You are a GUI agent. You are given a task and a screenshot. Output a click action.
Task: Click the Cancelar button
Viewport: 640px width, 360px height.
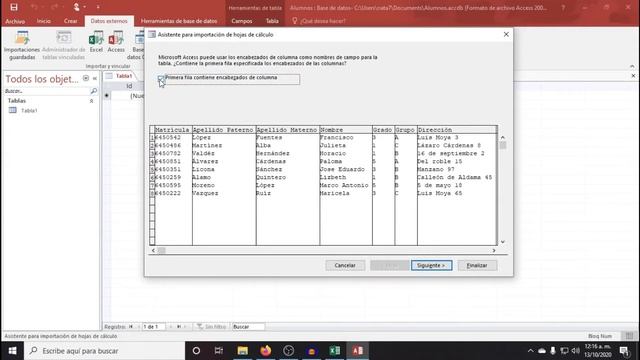coord(345,265)
